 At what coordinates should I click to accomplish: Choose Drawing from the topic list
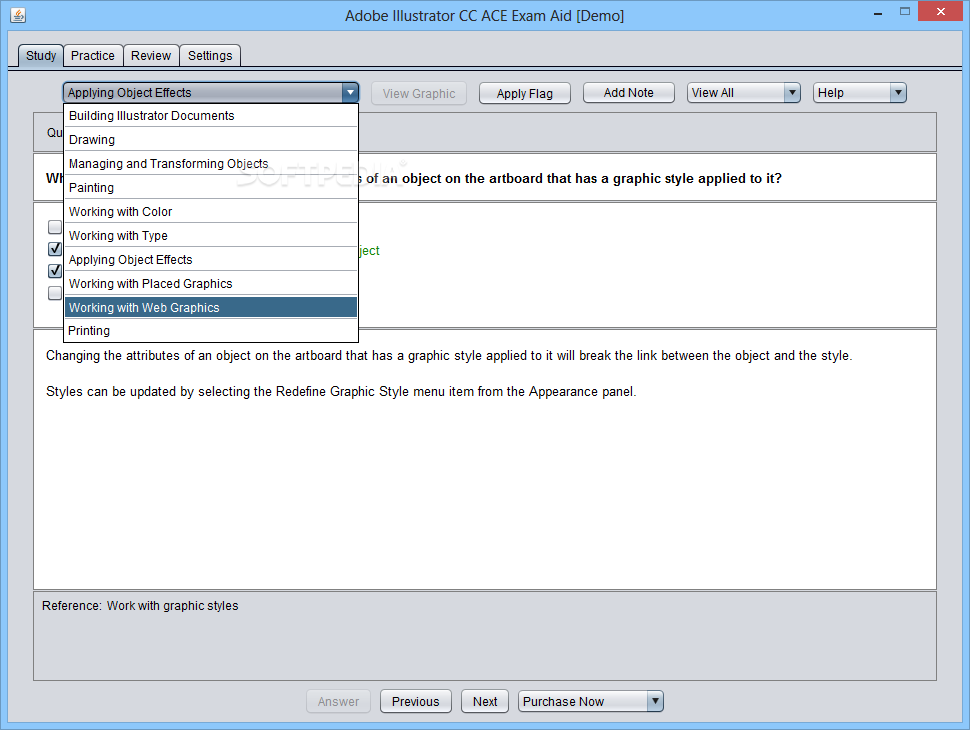click(x=211, y=140)
